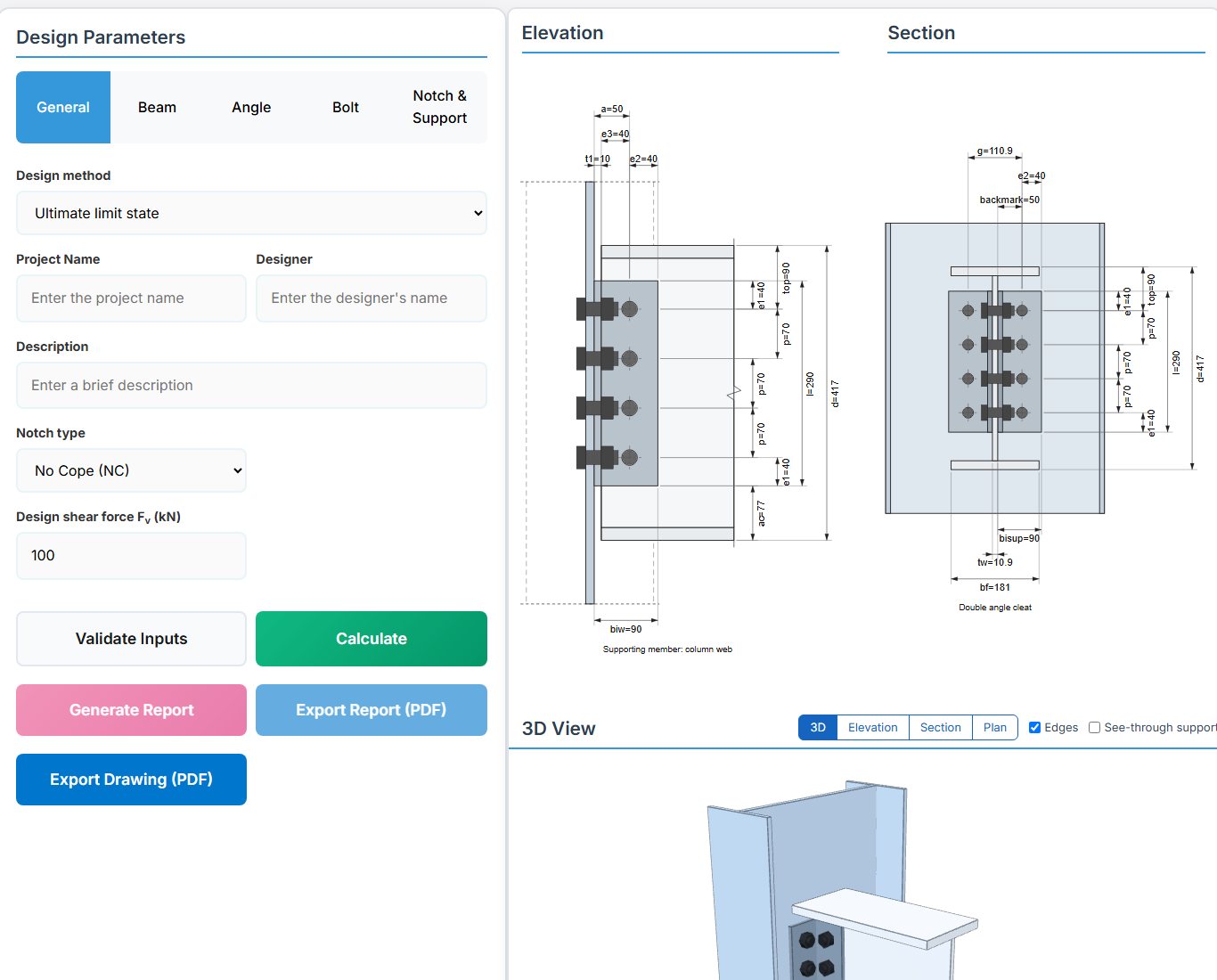Image resolution: width=1217 pixels, height=980 pixels.
Task: Enable the See-through support checkbox
Action: click(1094, 728)
